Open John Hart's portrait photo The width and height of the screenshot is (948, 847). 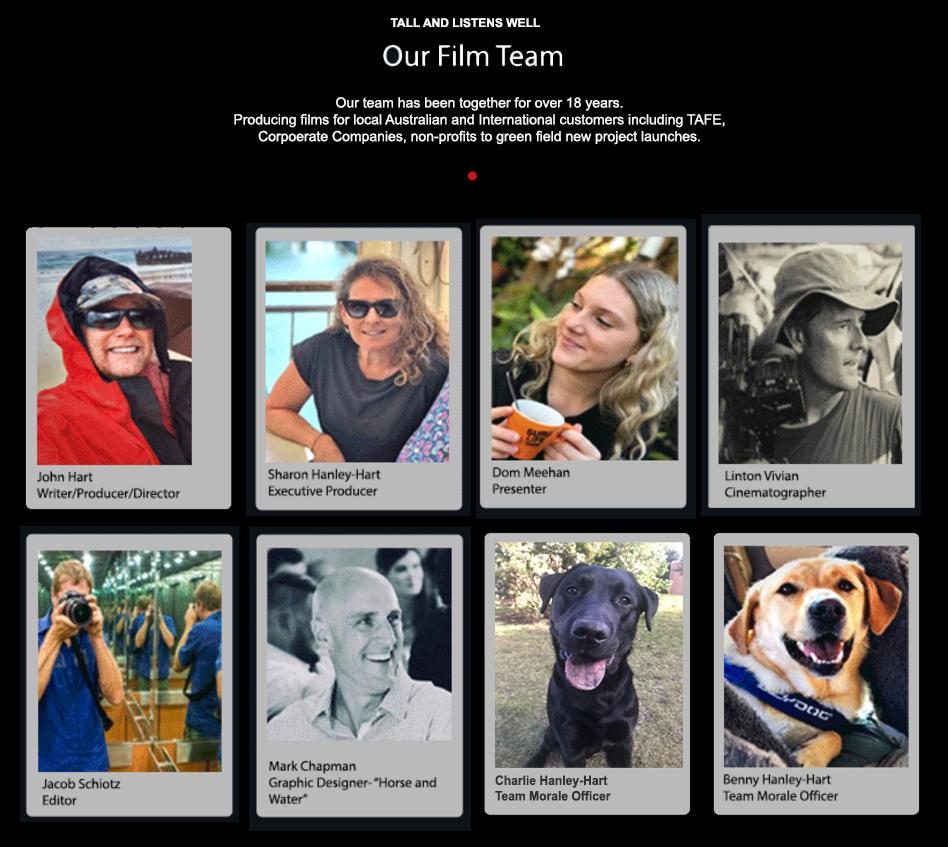pos(114,351)
